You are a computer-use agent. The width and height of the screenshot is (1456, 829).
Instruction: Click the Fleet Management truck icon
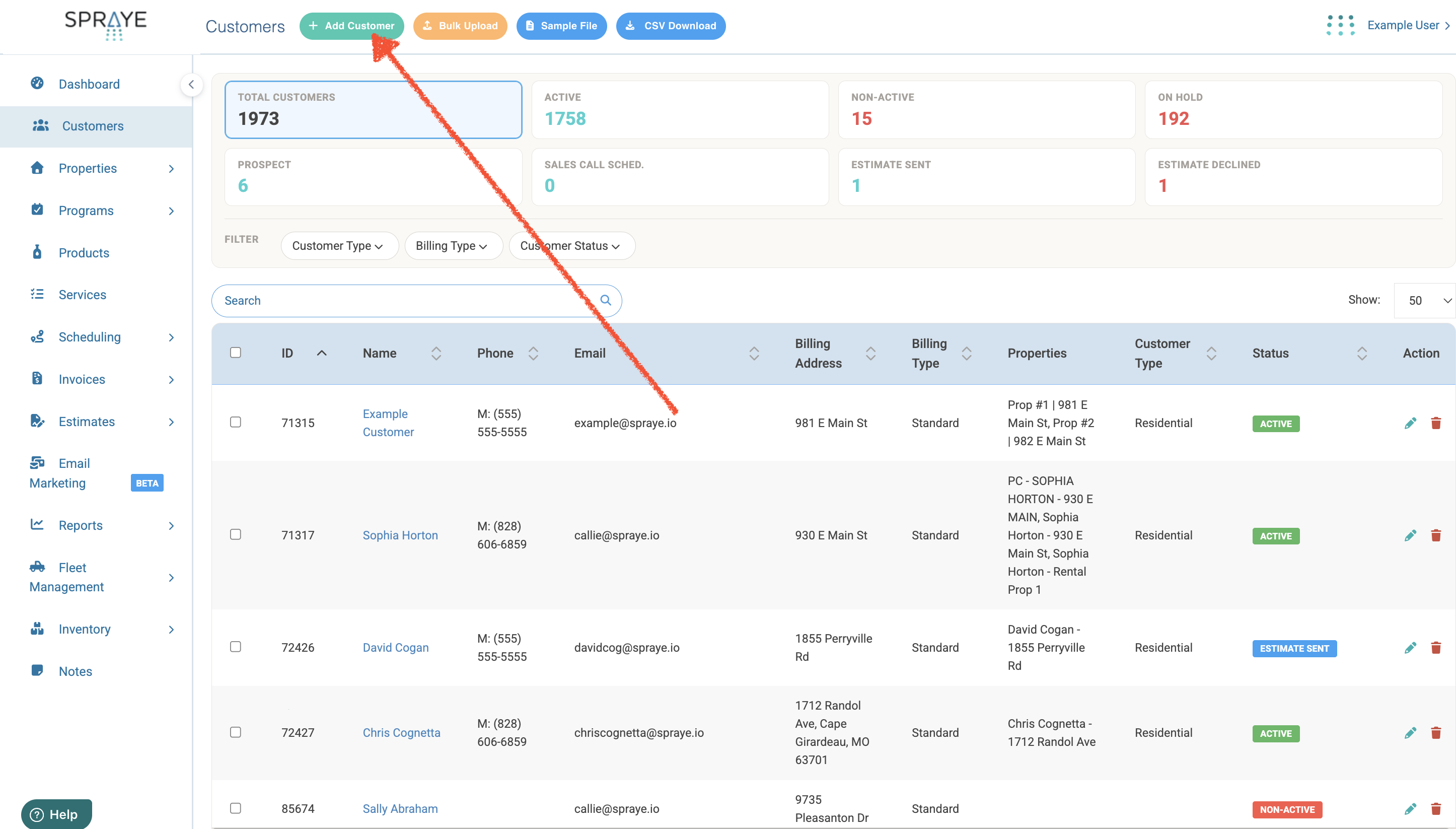(x=37, y=567)
